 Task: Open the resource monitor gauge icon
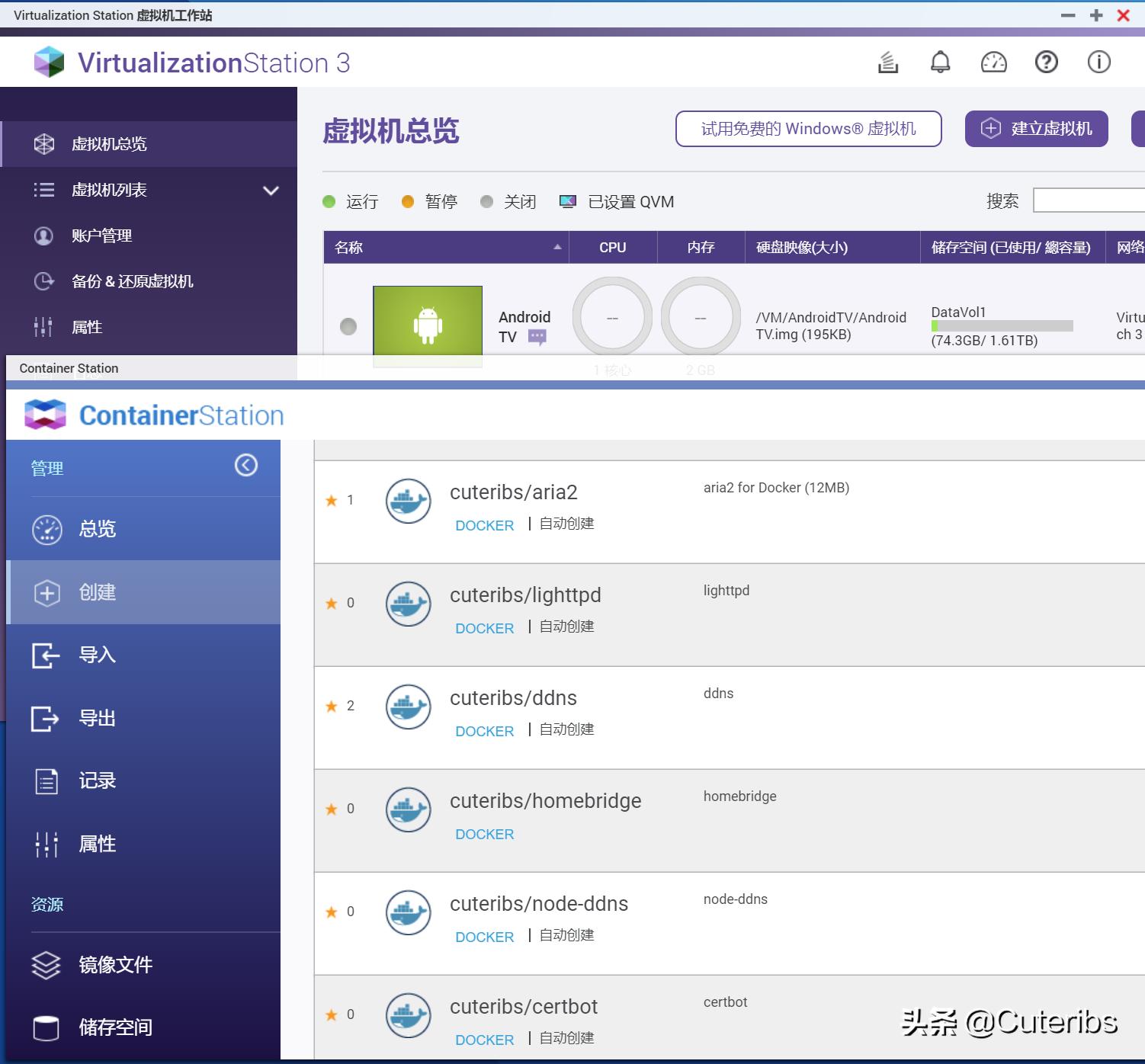pyautogui.click(x=993, y=62)
